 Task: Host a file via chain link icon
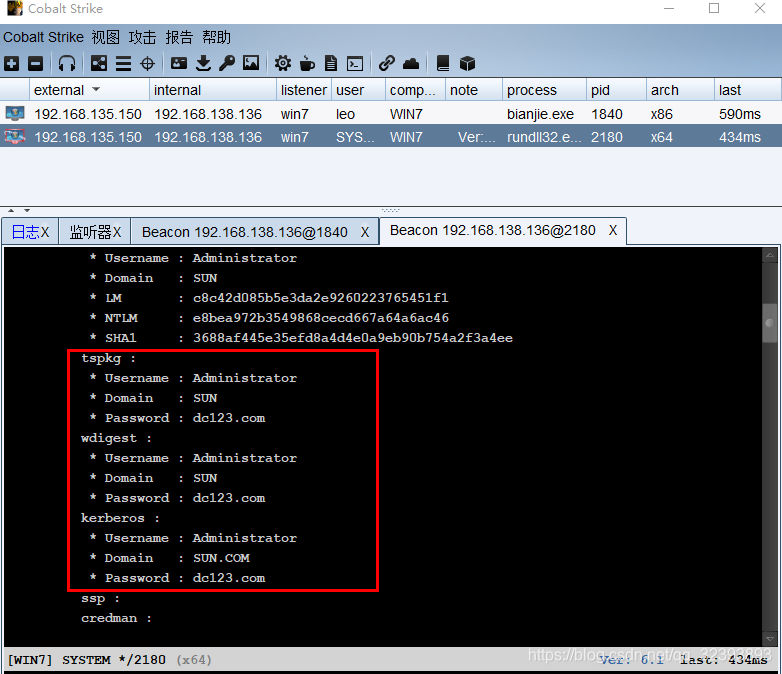pos(387,63)
